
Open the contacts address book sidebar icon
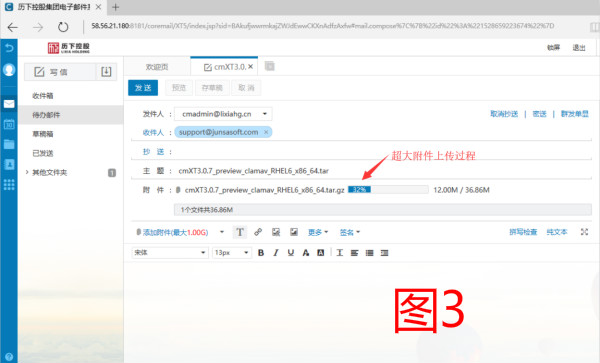(x=9, y=164)
